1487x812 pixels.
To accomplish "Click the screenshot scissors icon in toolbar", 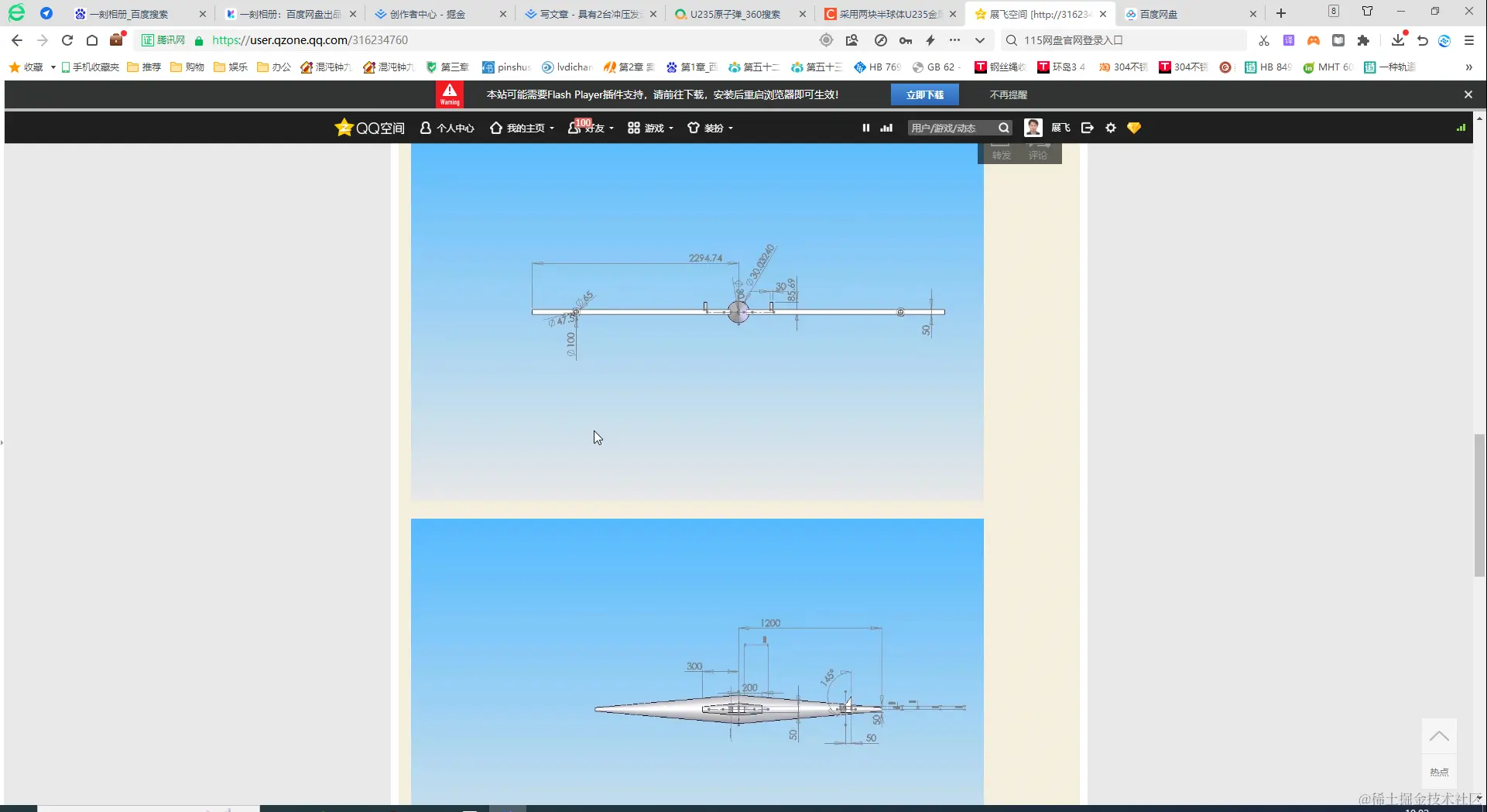I will (1264, 39).
